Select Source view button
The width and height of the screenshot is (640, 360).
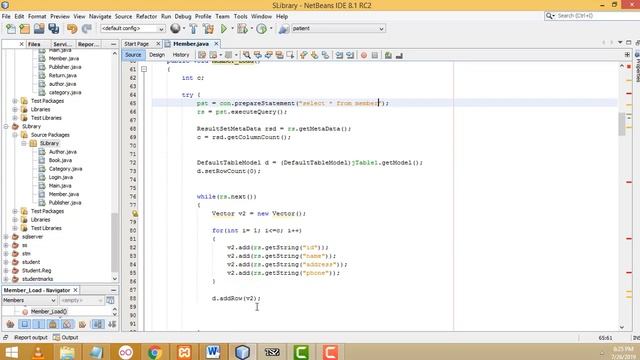pyautogui.click(x=133, y=55)
